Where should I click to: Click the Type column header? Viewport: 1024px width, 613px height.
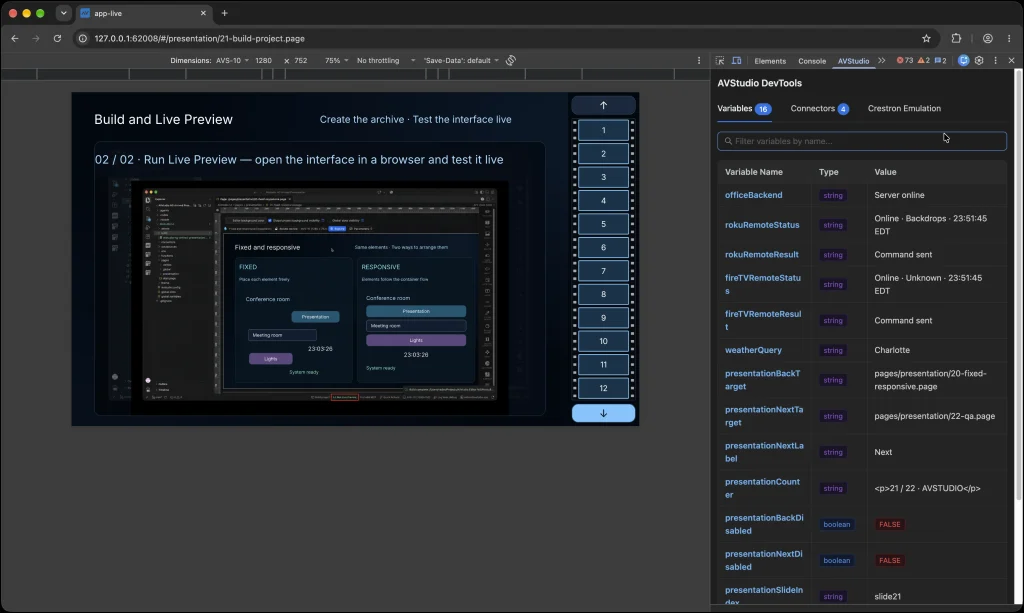click(x=828, y=172)
